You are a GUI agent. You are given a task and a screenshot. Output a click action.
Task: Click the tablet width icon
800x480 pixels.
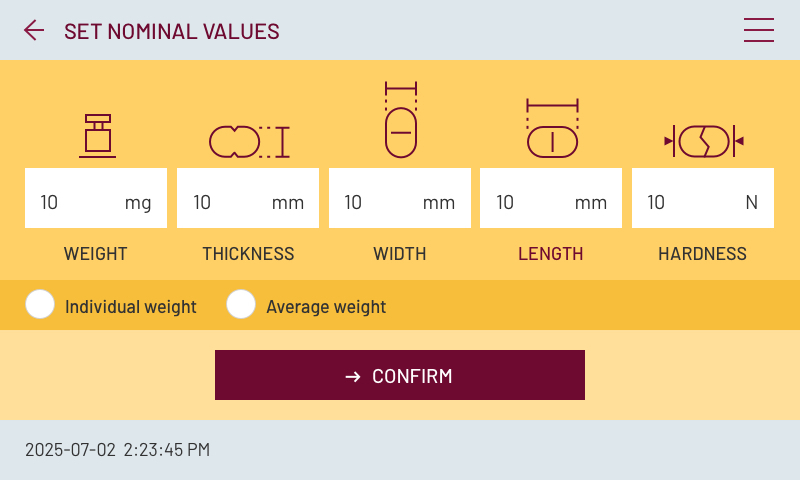400,120
